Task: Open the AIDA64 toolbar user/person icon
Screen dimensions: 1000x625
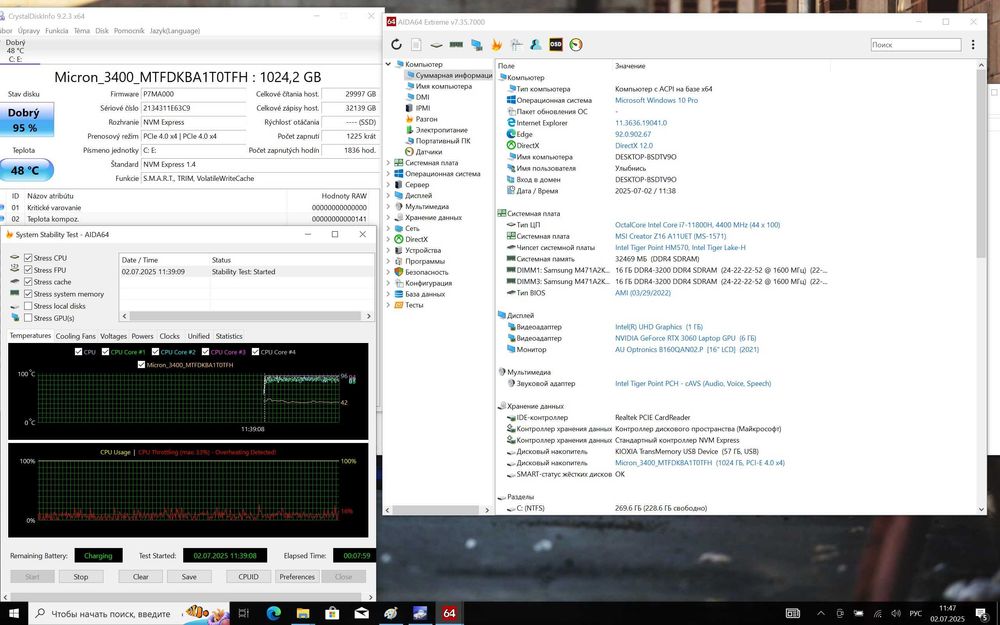Action: click(x=536, y=45)
